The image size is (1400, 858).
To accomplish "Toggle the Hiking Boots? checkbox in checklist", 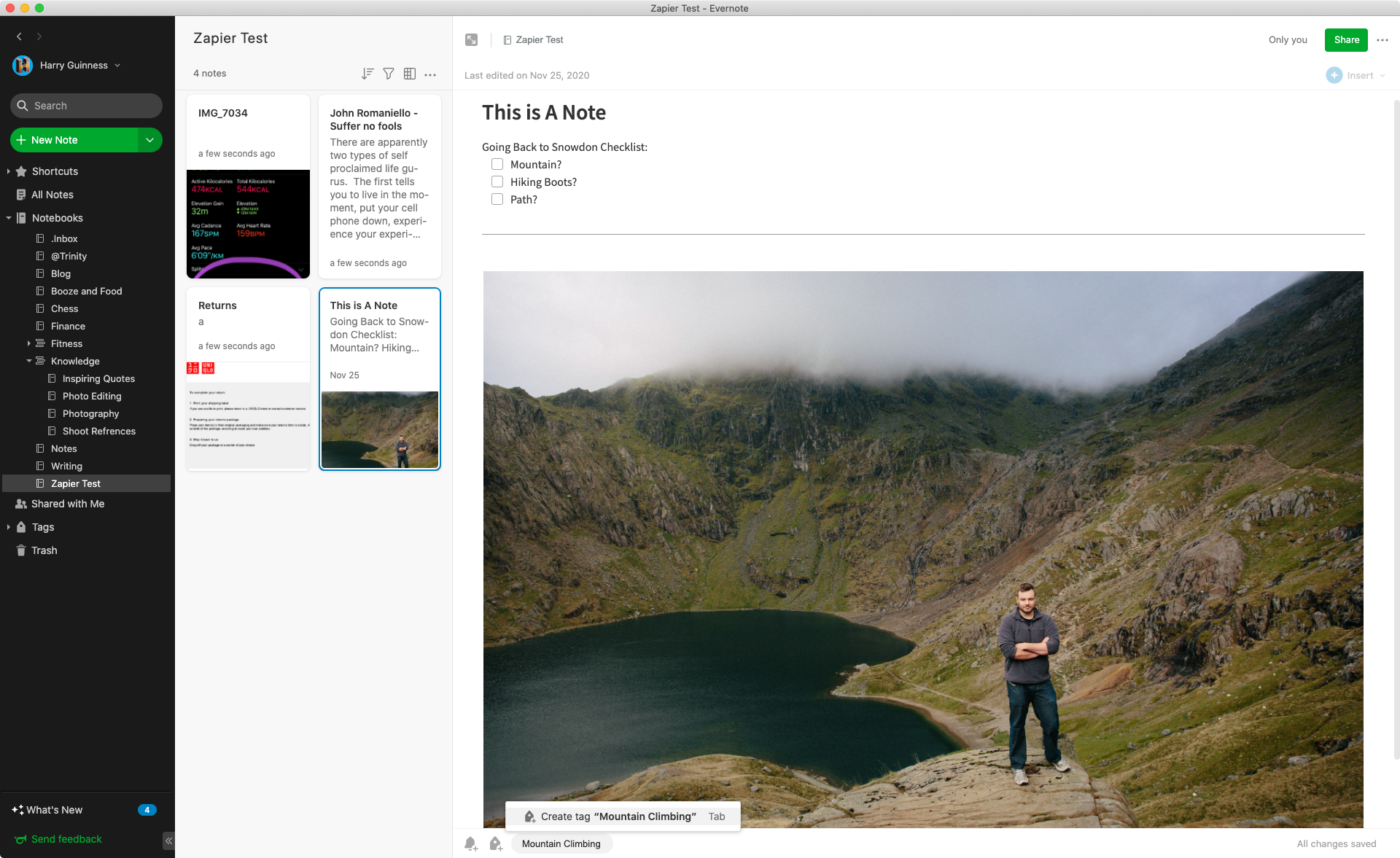I will [x=497, y=181].
